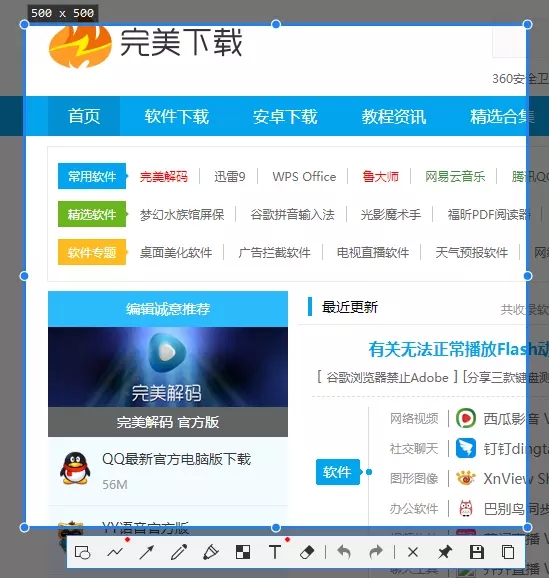This screenshot has height=578, width=549.
Task: Select the eraser tool
Action: [x=307, y=552]
